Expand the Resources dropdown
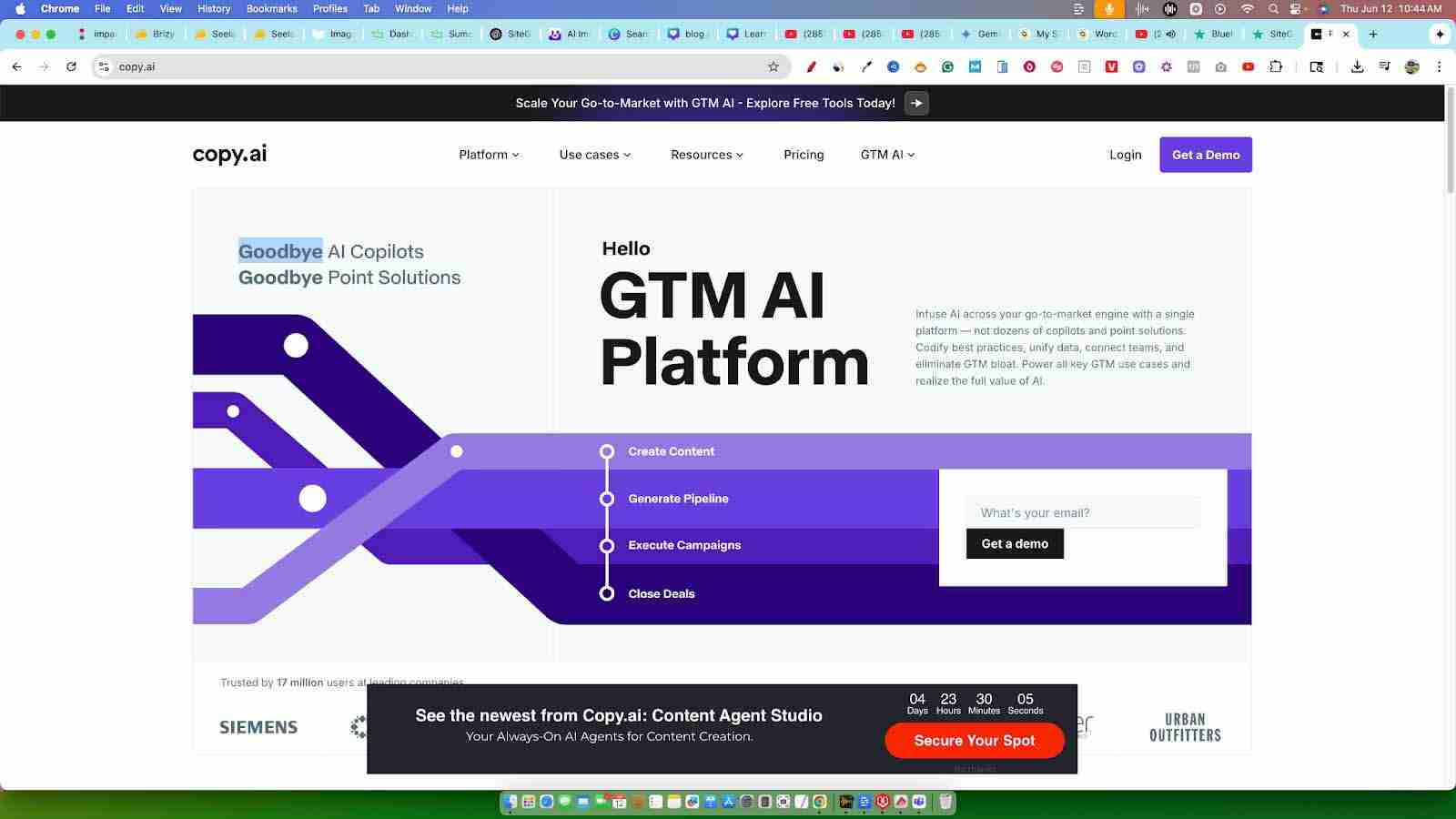This screenshot has width=1456, height=819. pos(707,155)
